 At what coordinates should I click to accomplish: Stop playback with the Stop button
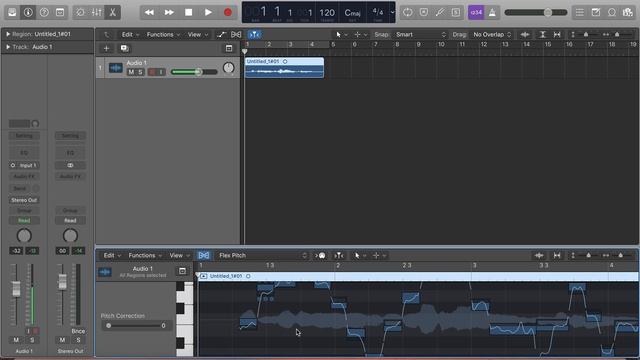[x=189, y=12]
